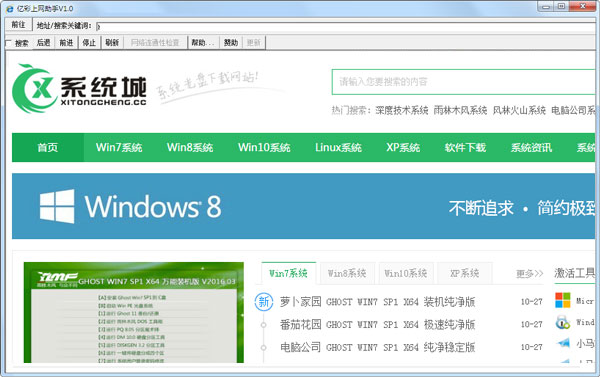
Task: Click the 网络连通性检查 toolbar button
Action: pos(155,43)
